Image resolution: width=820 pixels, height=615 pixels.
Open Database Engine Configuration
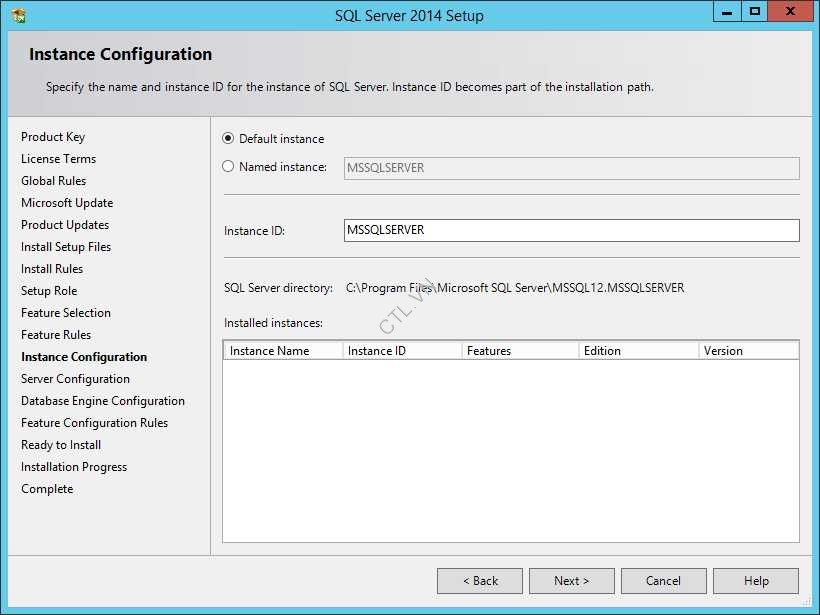[x=102, y=400]
